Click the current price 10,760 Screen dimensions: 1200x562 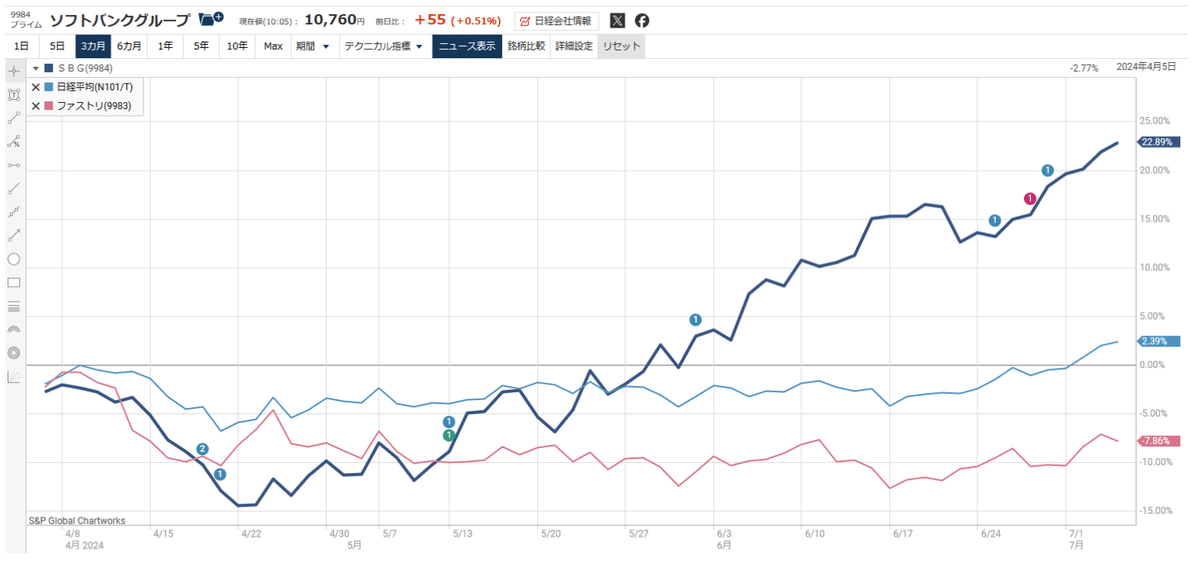(x=333, y=19)
